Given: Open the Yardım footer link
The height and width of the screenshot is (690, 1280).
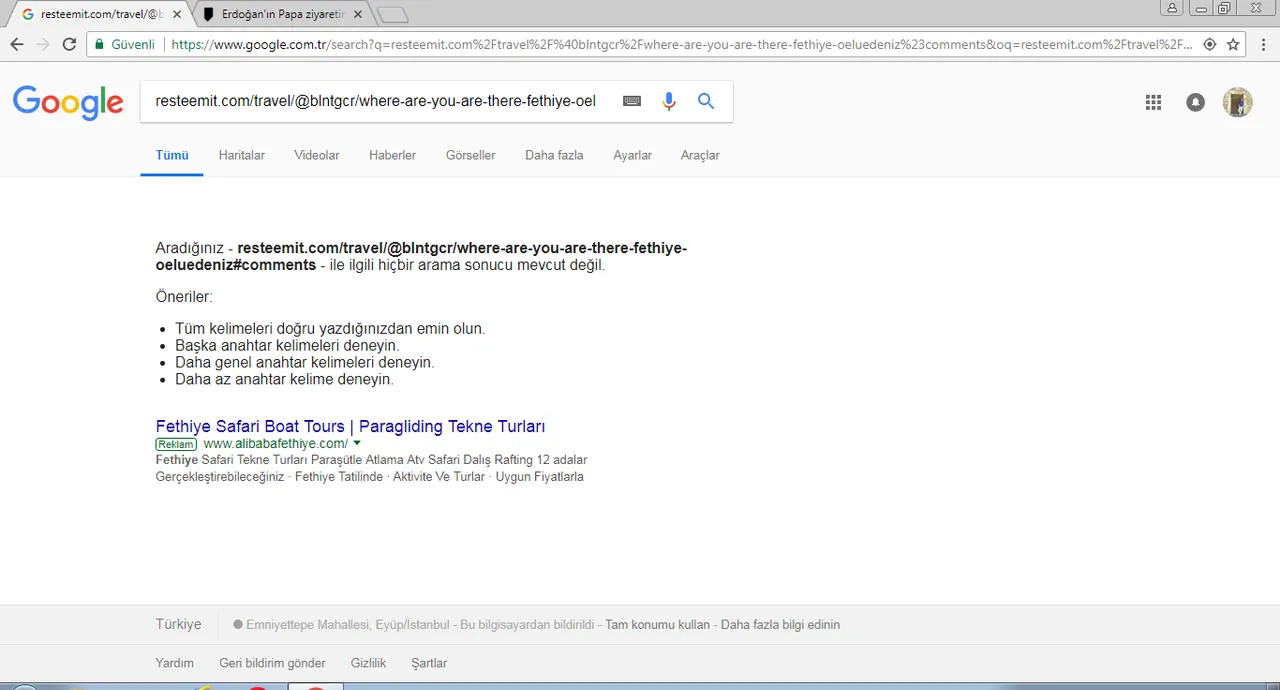Looking at the screenshot, I should point(175,663).
